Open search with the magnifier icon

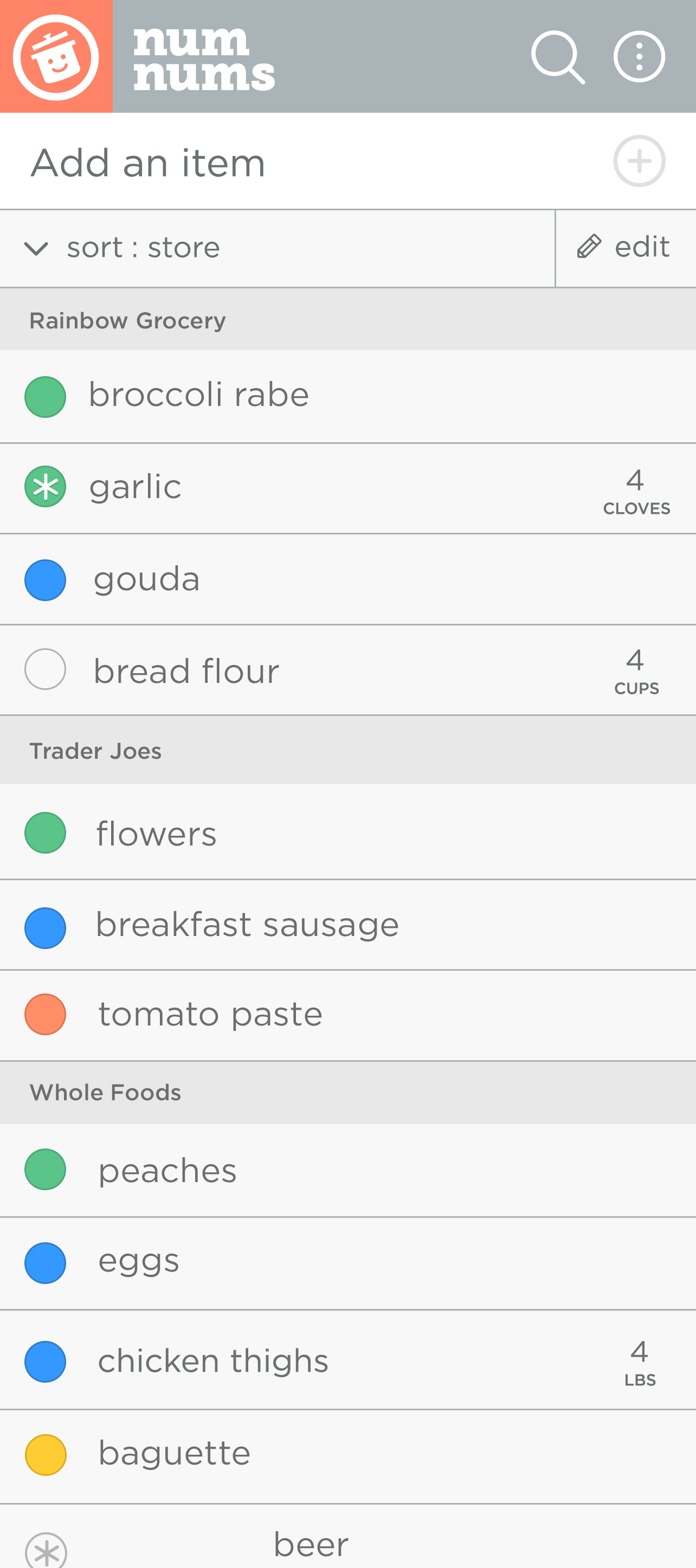pos(557,57)
